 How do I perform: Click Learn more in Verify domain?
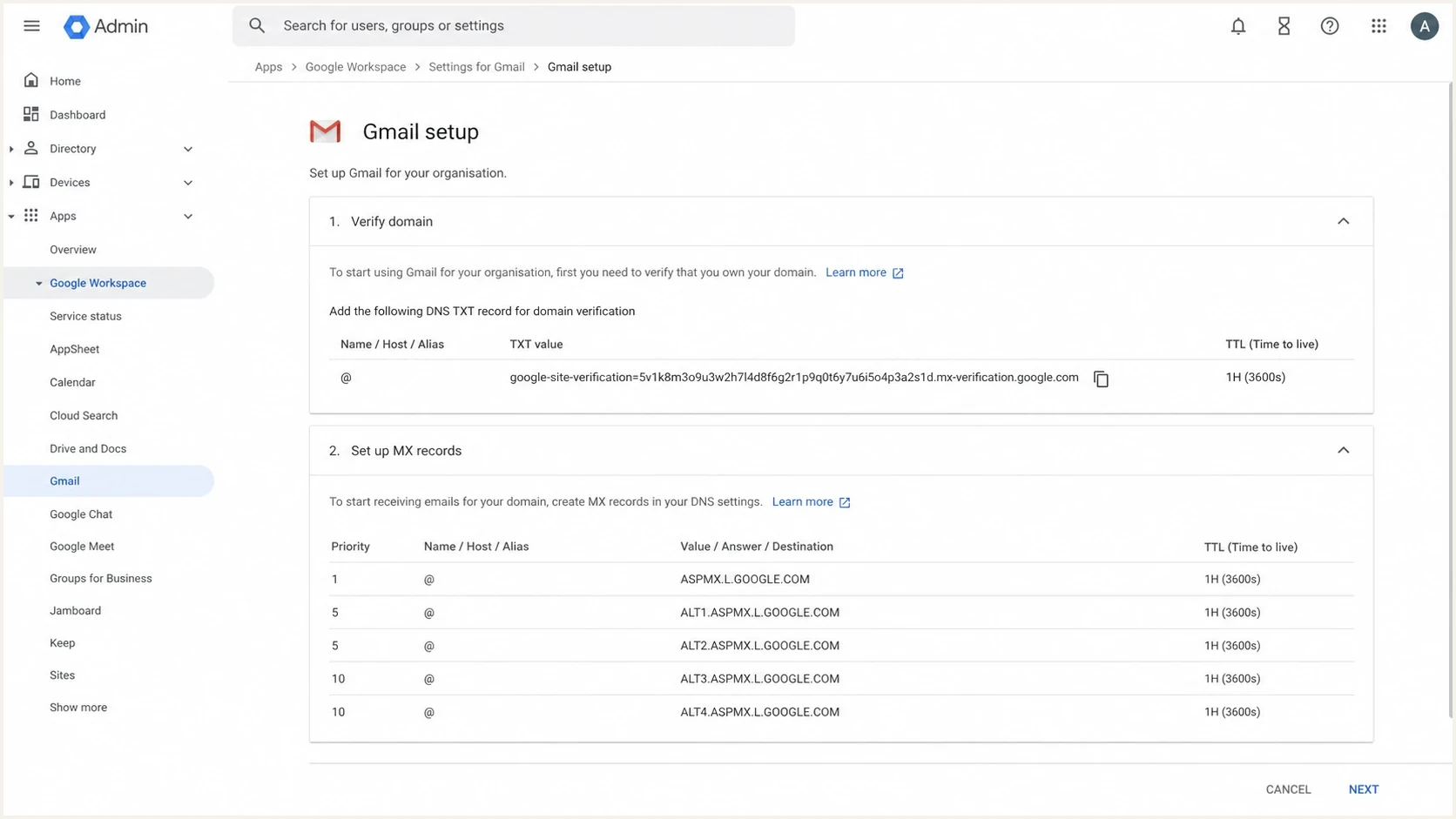point(855,272)
